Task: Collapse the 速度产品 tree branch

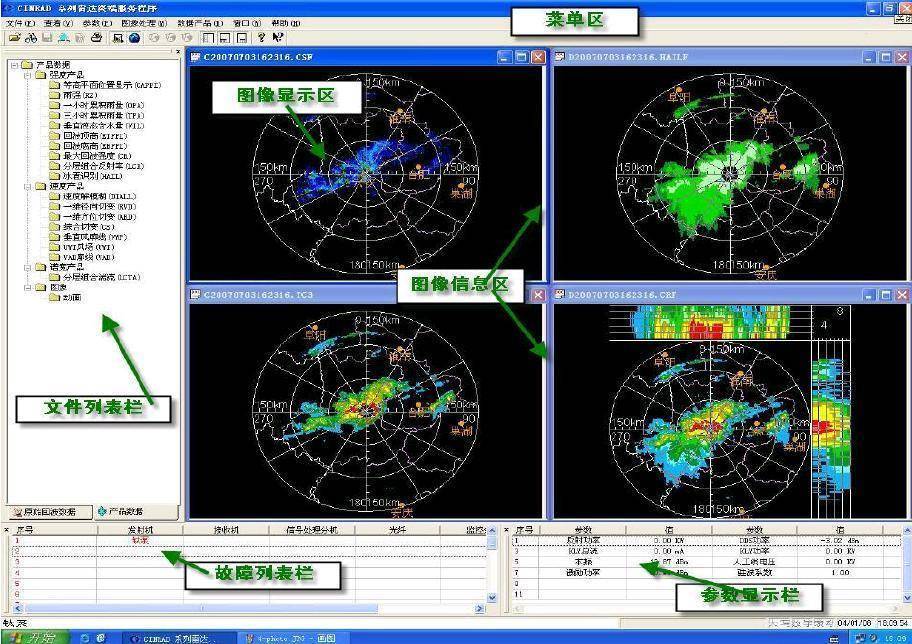Action: (x=27, y=186)
